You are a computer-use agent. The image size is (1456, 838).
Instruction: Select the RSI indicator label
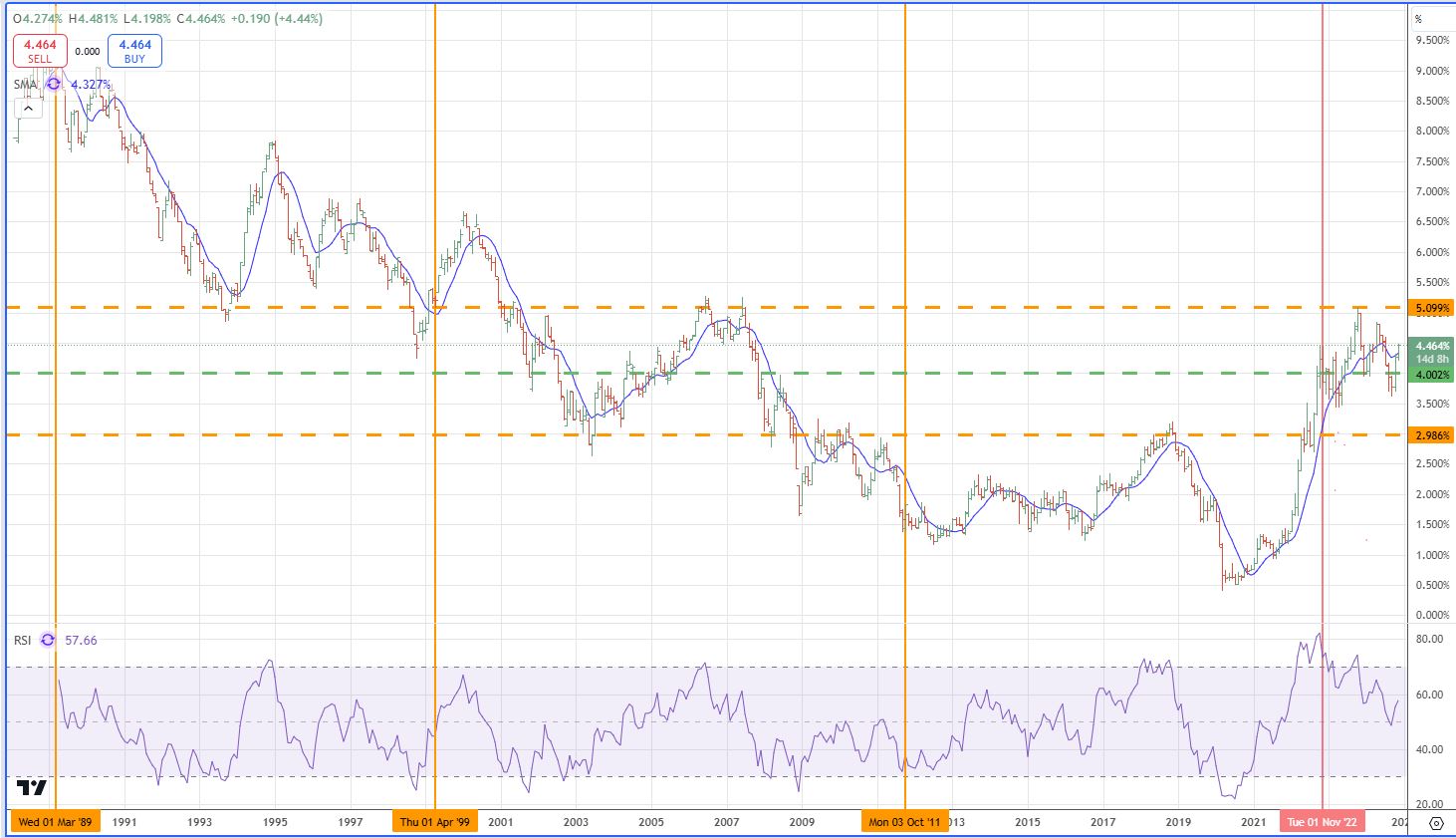click(23, 640)
